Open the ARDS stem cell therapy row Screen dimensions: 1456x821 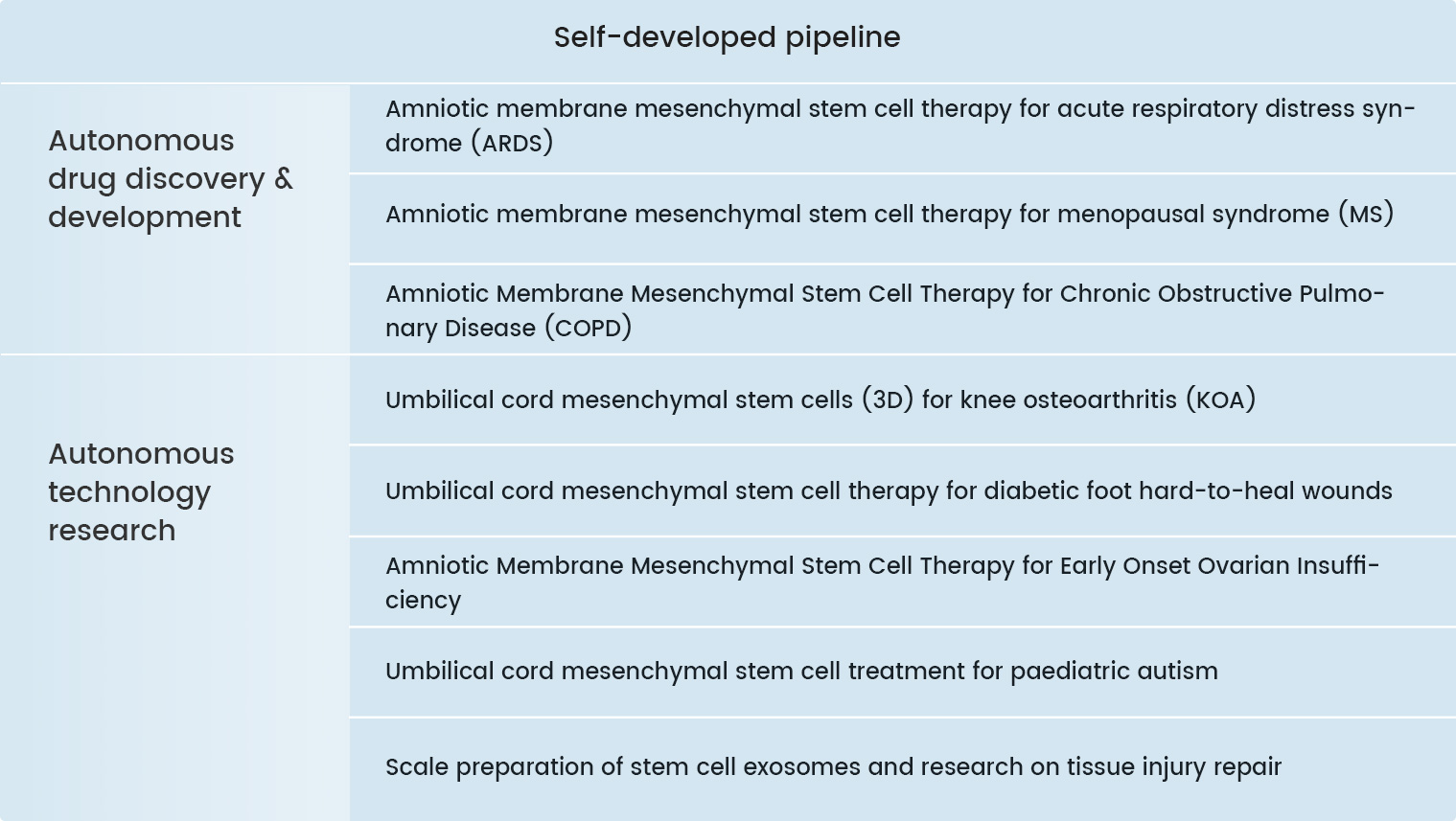pyautogui.click(x=902, y=127)
